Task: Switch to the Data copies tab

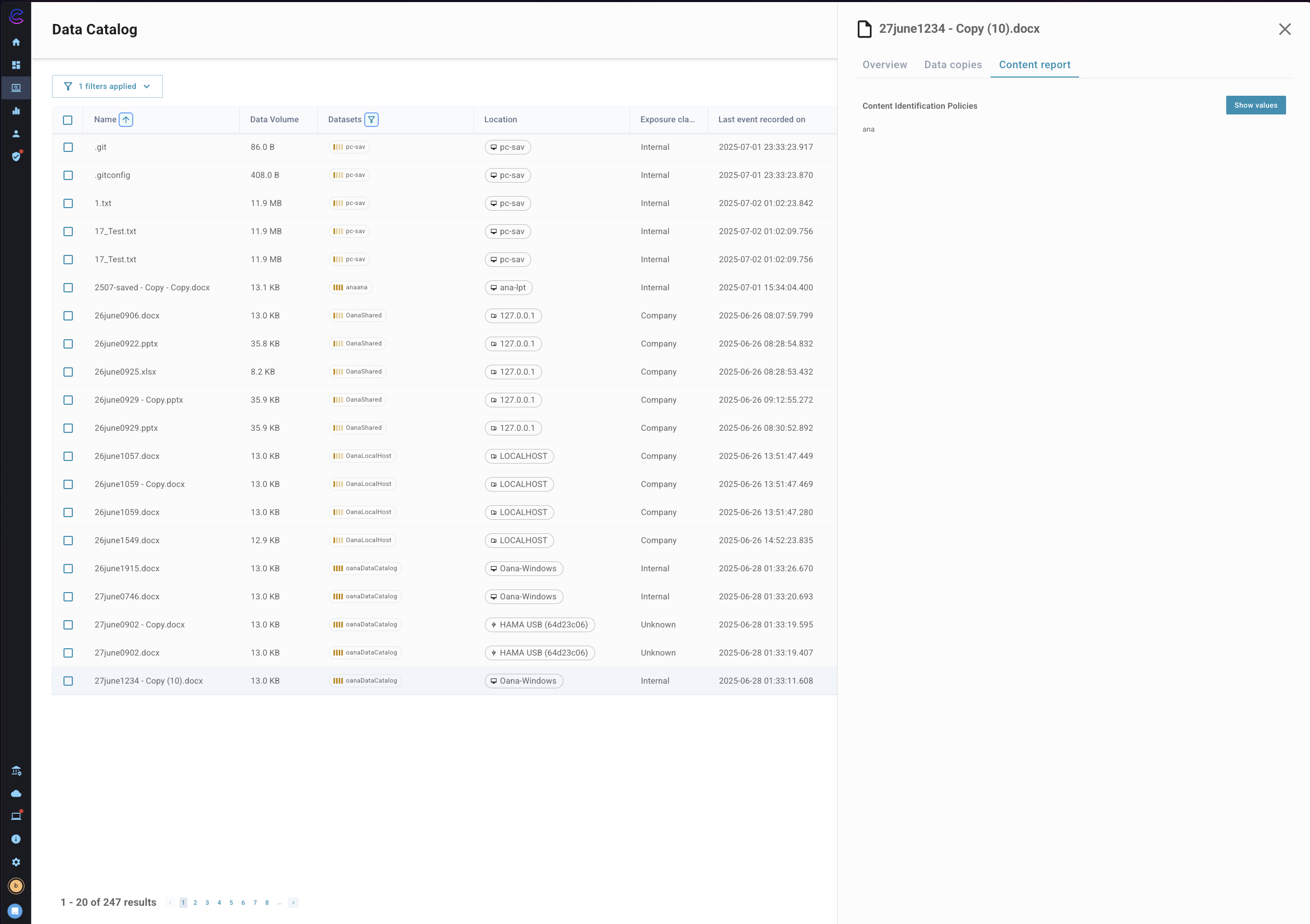Action: [953, 65]
